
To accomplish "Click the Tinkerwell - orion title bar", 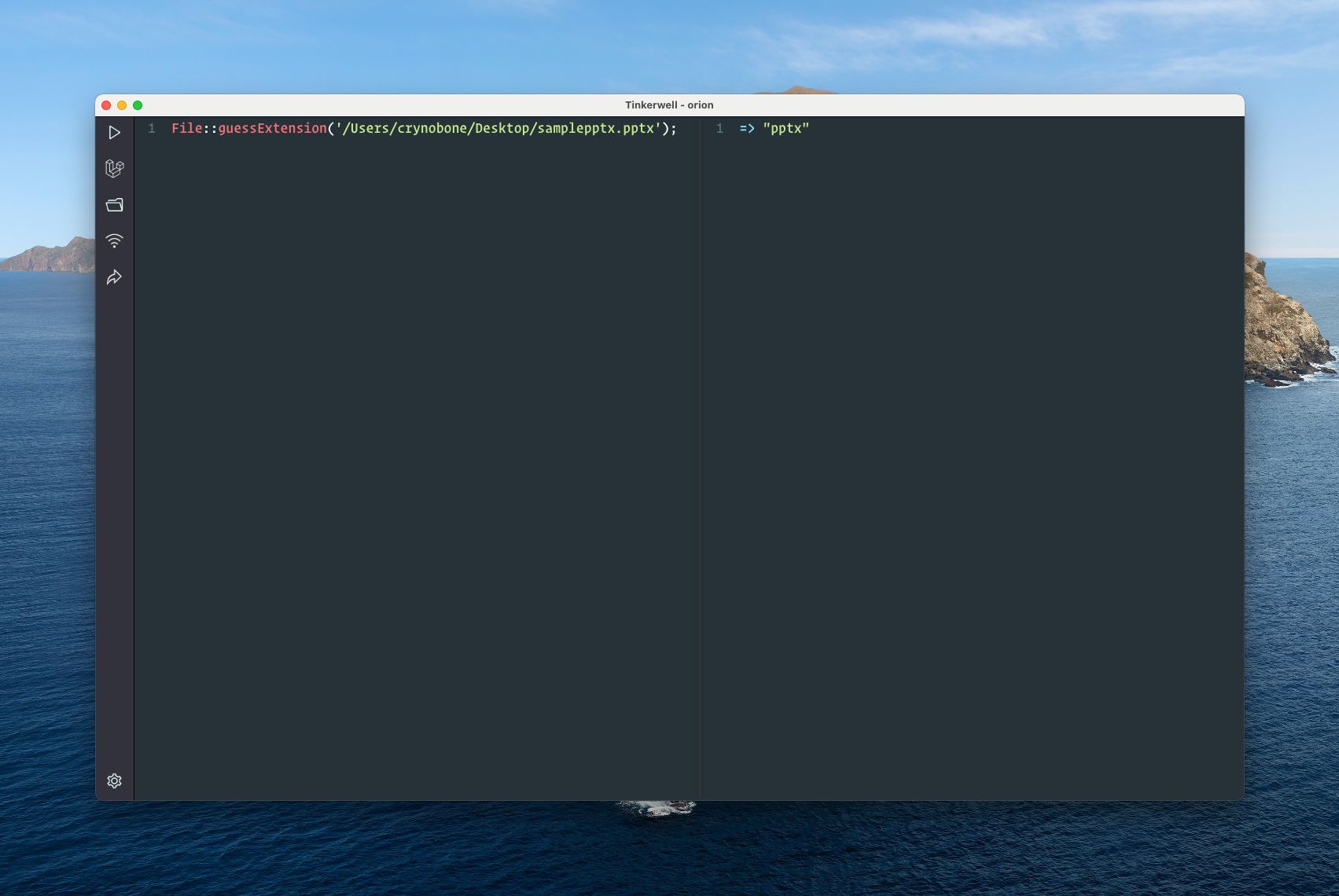I will point(669,105).
